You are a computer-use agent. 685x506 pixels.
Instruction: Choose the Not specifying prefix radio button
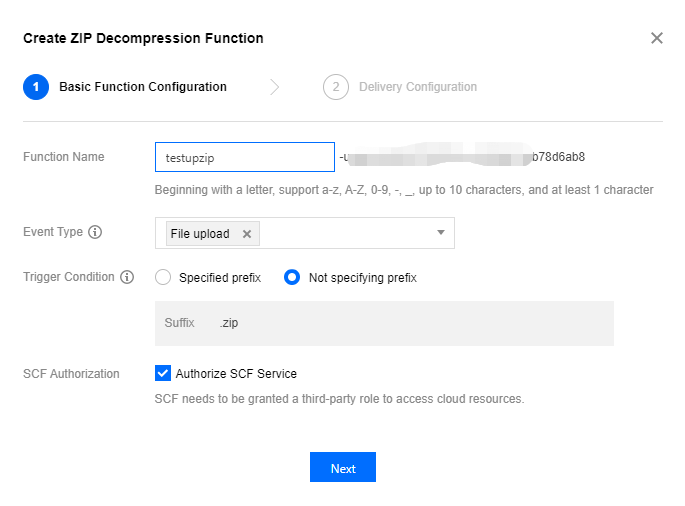[x=292, y=278]
